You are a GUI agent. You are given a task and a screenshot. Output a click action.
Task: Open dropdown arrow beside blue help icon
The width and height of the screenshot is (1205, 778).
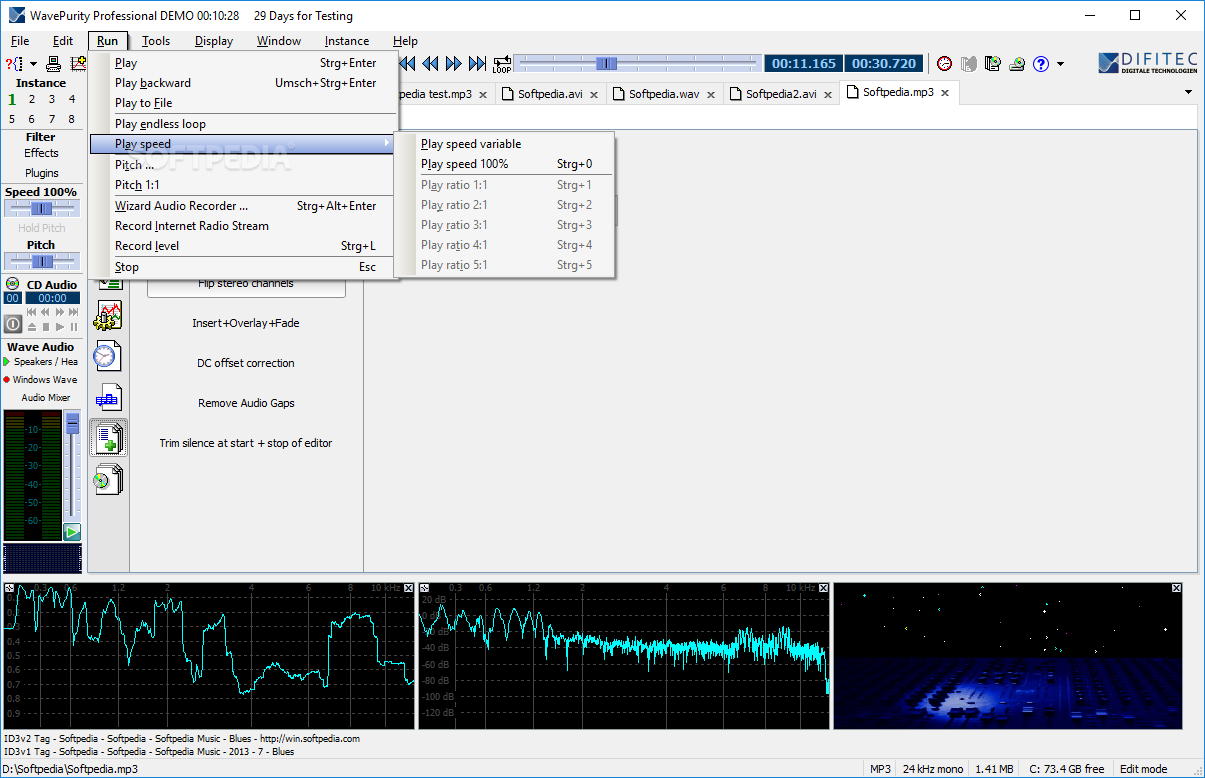click(x=1060, y=64)
